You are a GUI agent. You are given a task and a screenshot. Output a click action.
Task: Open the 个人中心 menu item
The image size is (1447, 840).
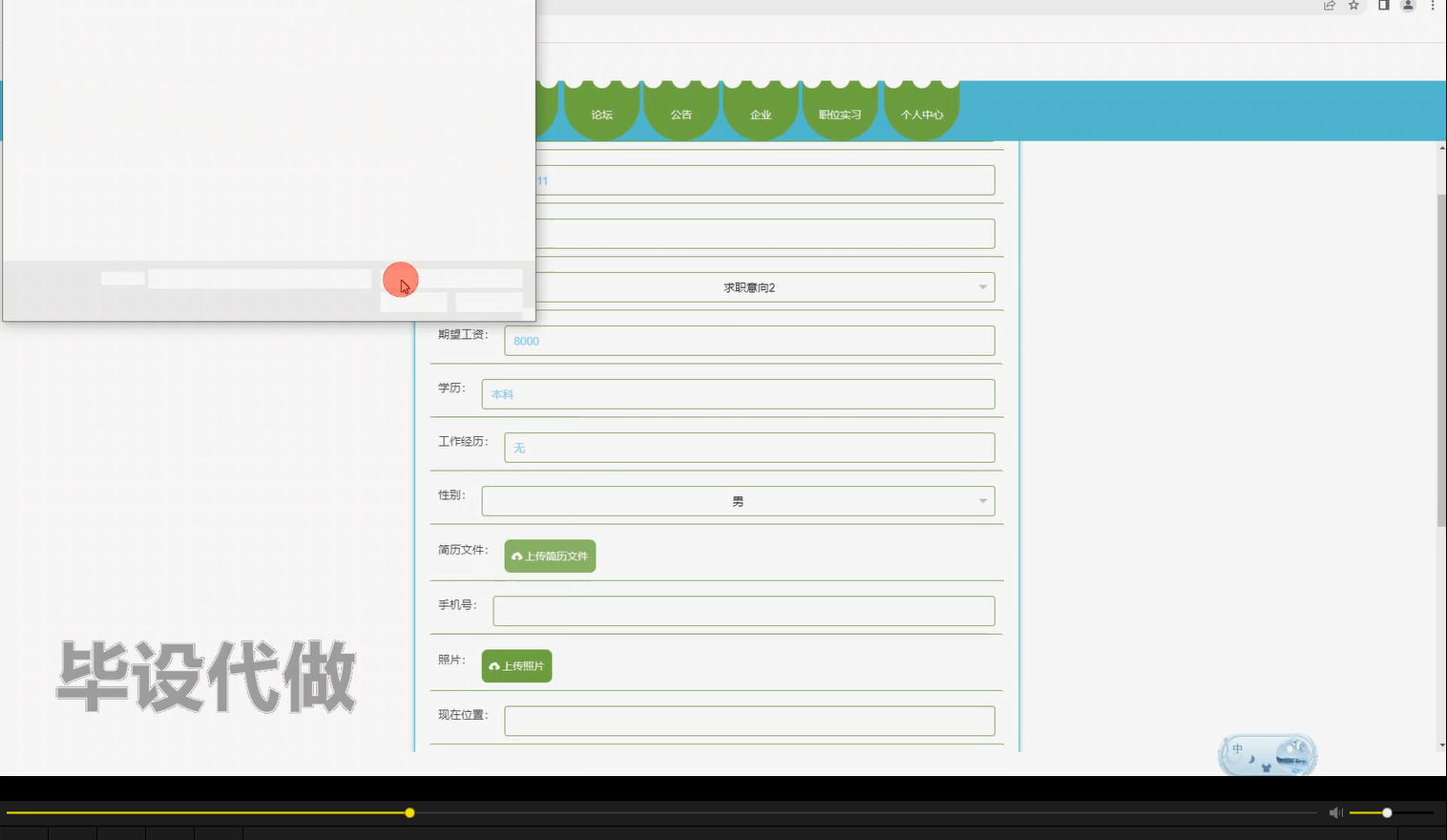[x=921, y=114]
